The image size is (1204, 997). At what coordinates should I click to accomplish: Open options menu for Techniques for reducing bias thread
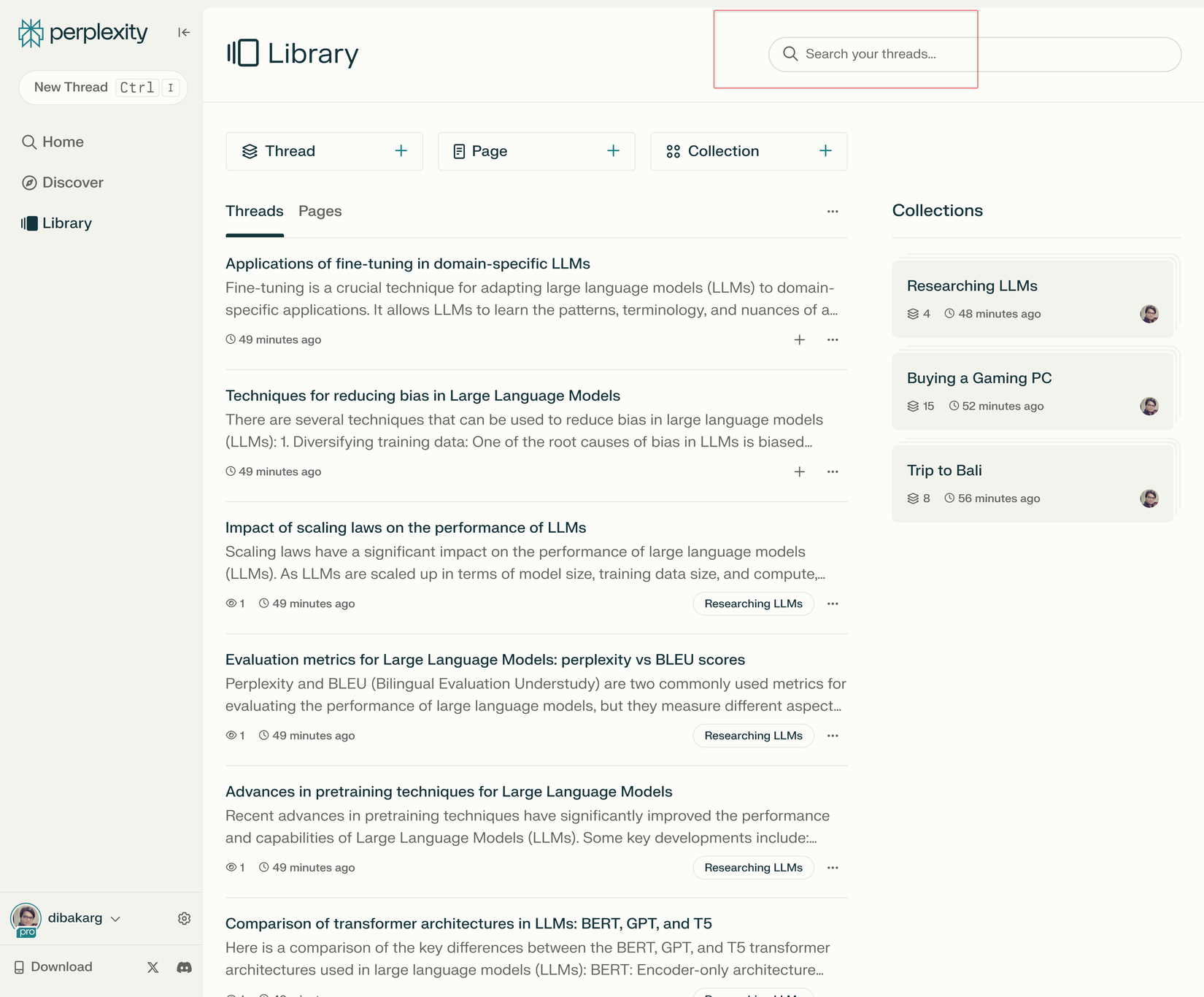pyautogui.click(x=833, y=472)
